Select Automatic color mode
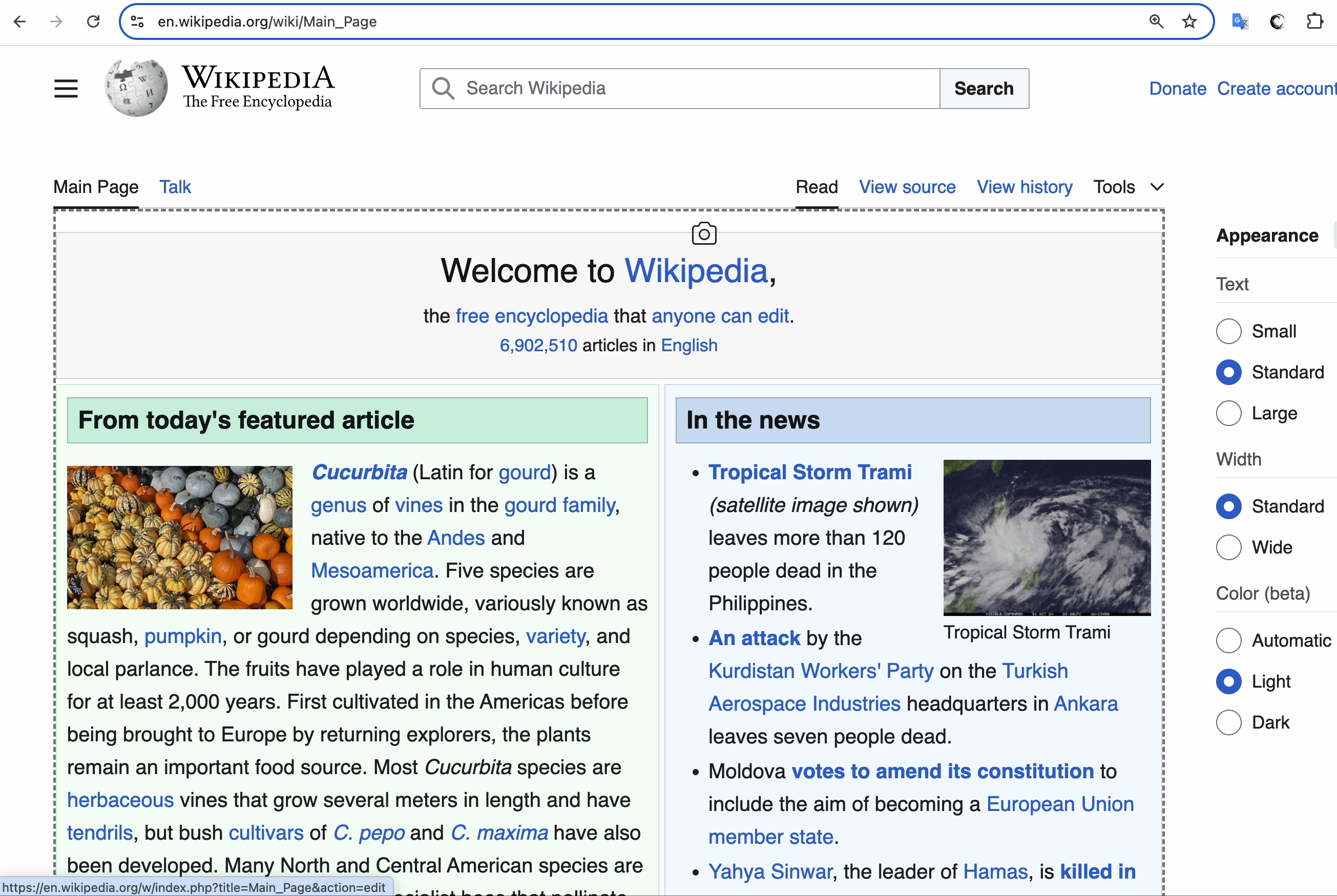This screenshot has width=1337, height=896. [1228, 641]
